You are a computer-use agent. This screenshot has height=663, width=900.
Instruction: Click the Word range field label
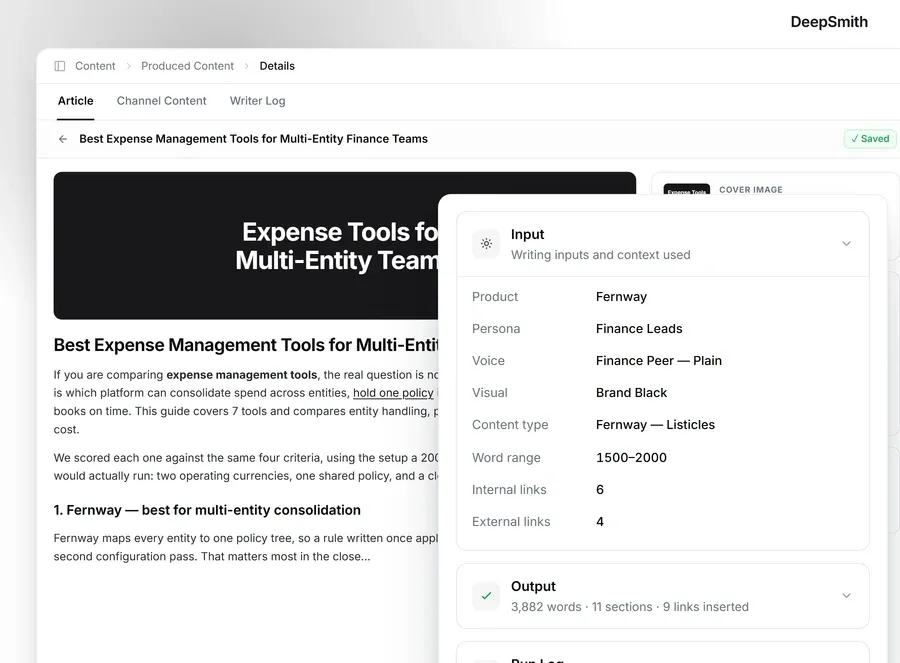point(506,458)
